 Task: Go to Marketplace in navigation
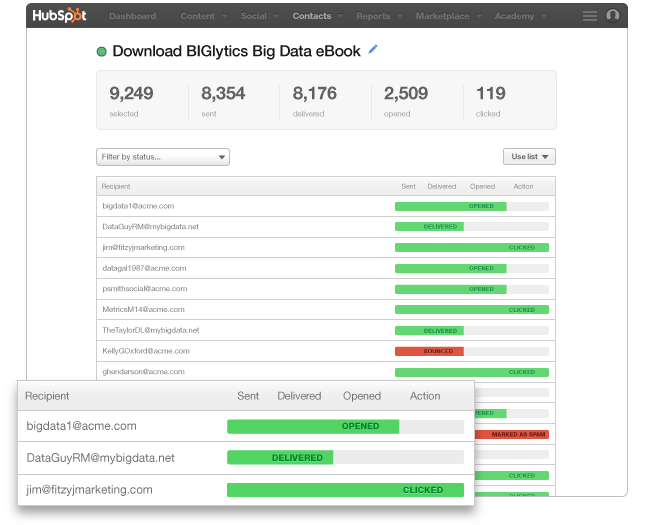point(445,16)
